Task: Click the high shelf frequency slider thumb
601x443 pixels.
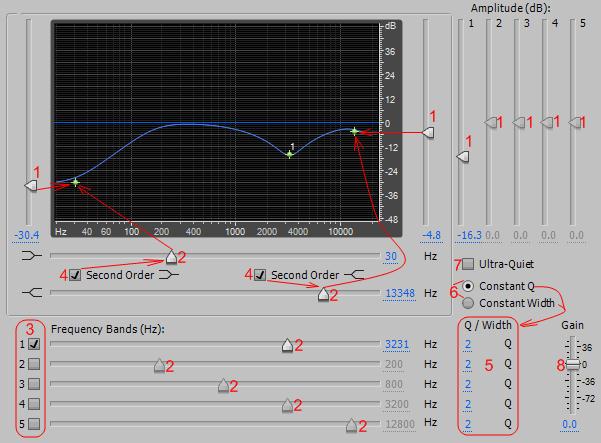Action: coord(322,294)
